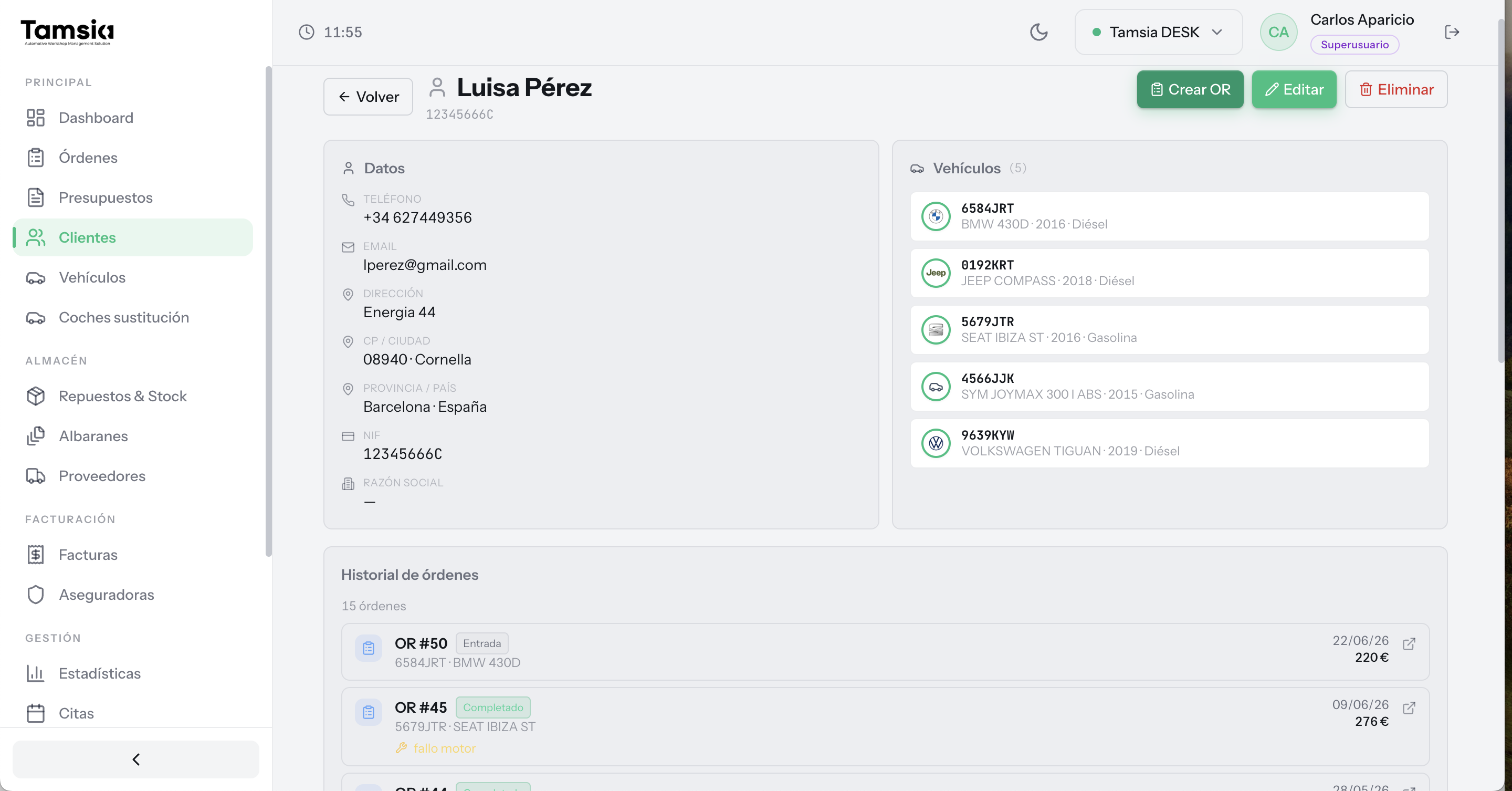Image resolution: width=1512 pixels, height=791 pixels.
Task: Click the card icon next to NIF
Action: pos(348,436)
